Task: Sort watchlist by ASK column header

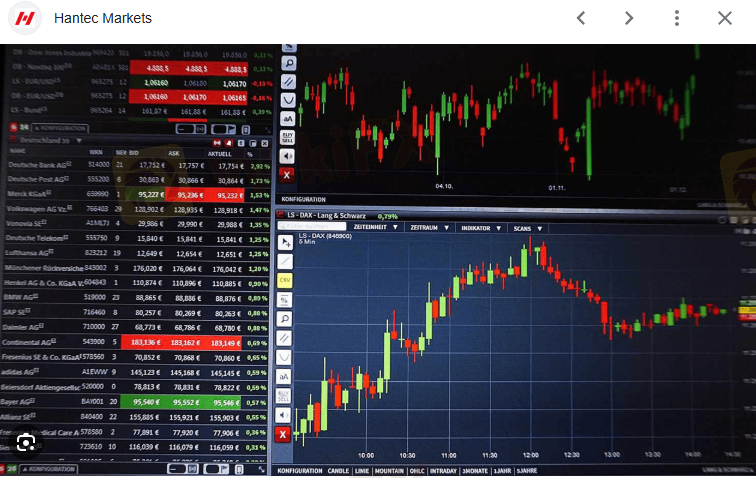Action: tap(174, 153)
